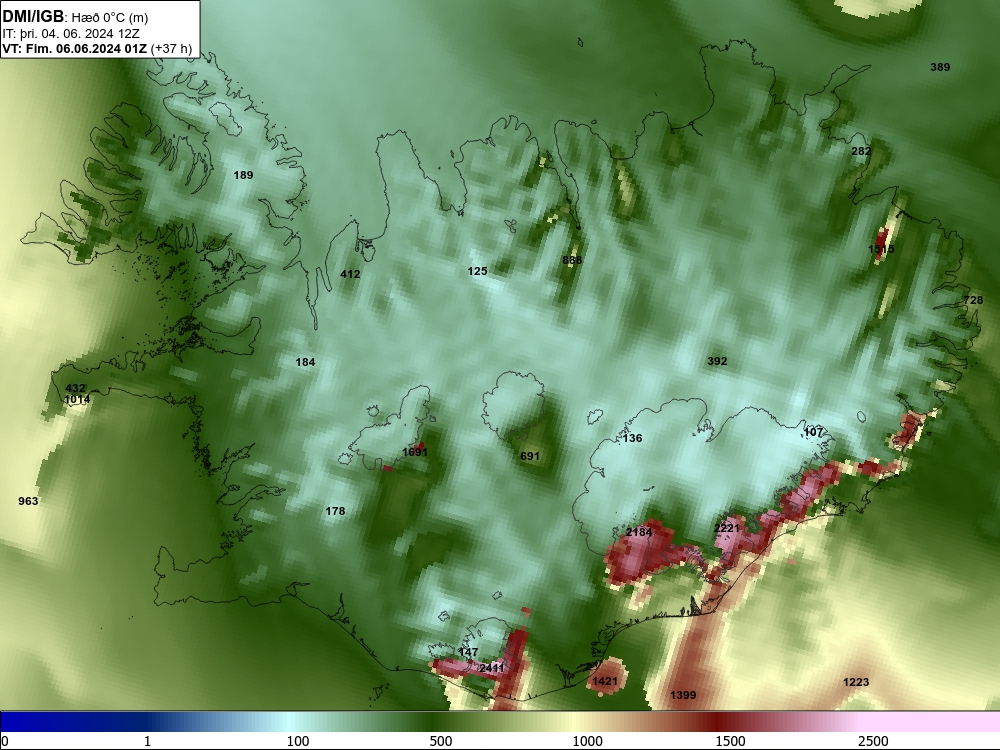
Task: Select the 282 height label
Action: 861,151
